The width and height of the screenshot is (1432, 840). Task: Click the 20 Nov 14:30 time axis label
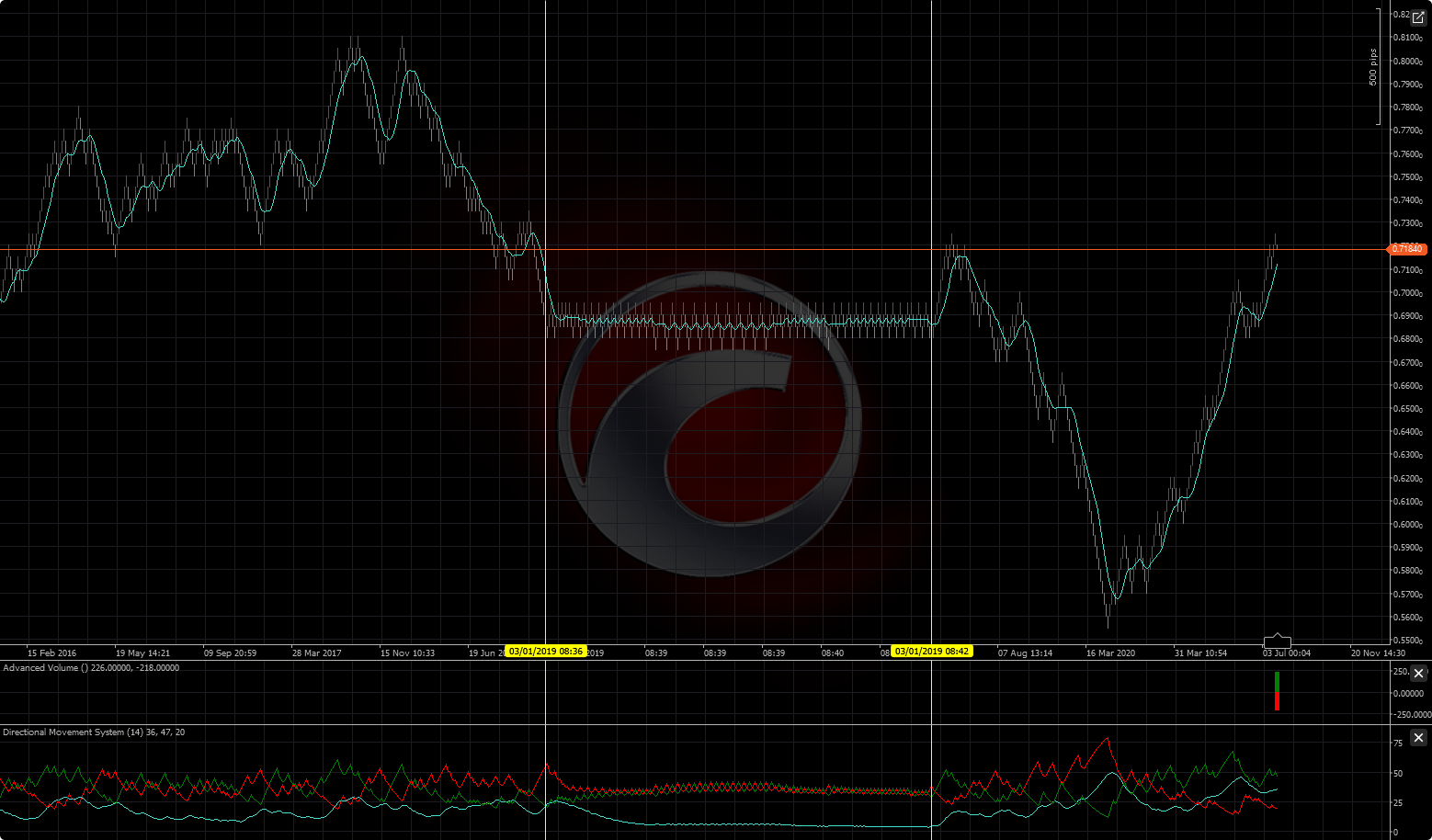click(1378, 653)
